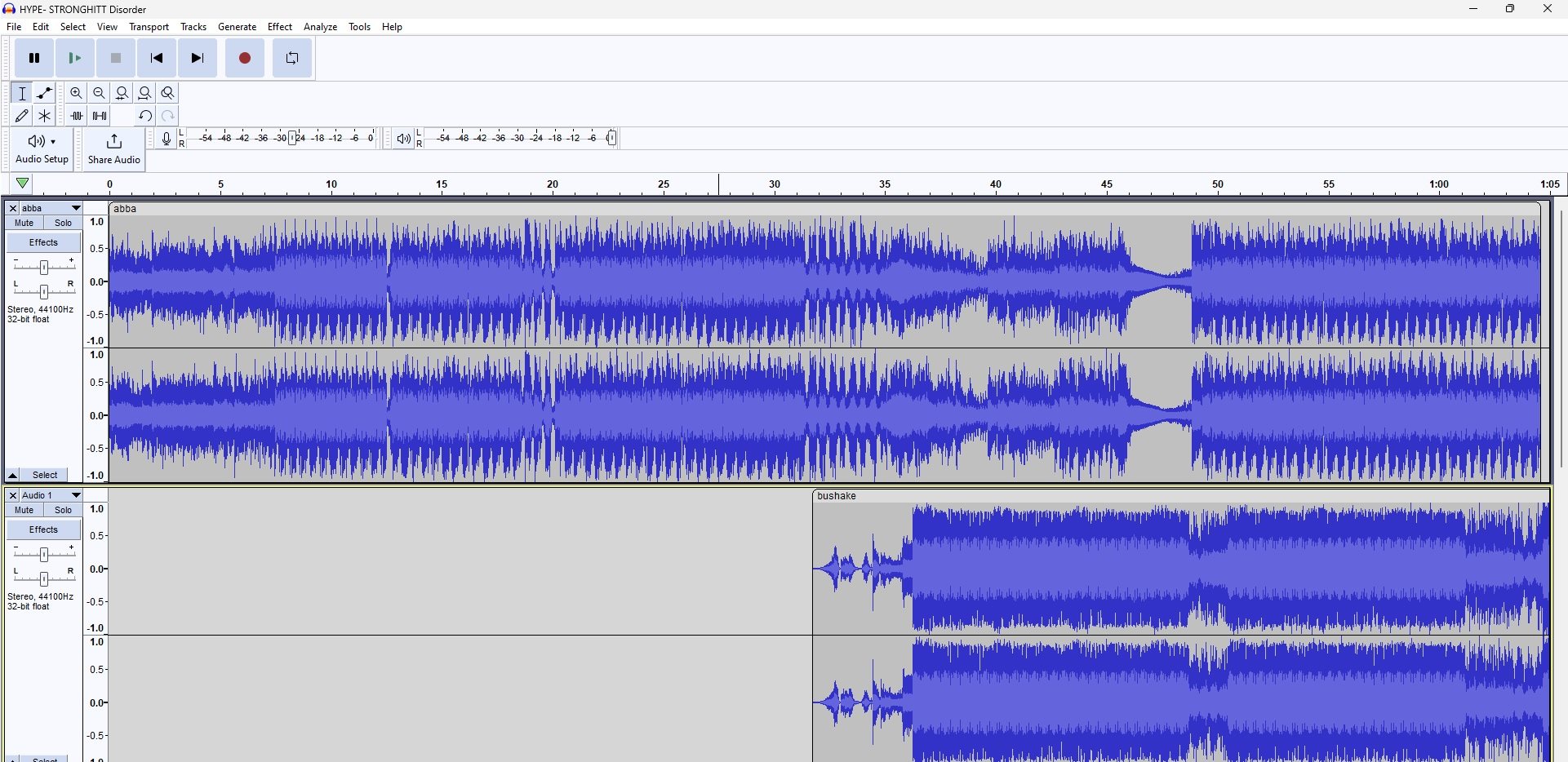Image resolution: width=1568 pixels, height=762 pixels.
Task: Toggle the Loop button
Action: [x=292, y=59]
